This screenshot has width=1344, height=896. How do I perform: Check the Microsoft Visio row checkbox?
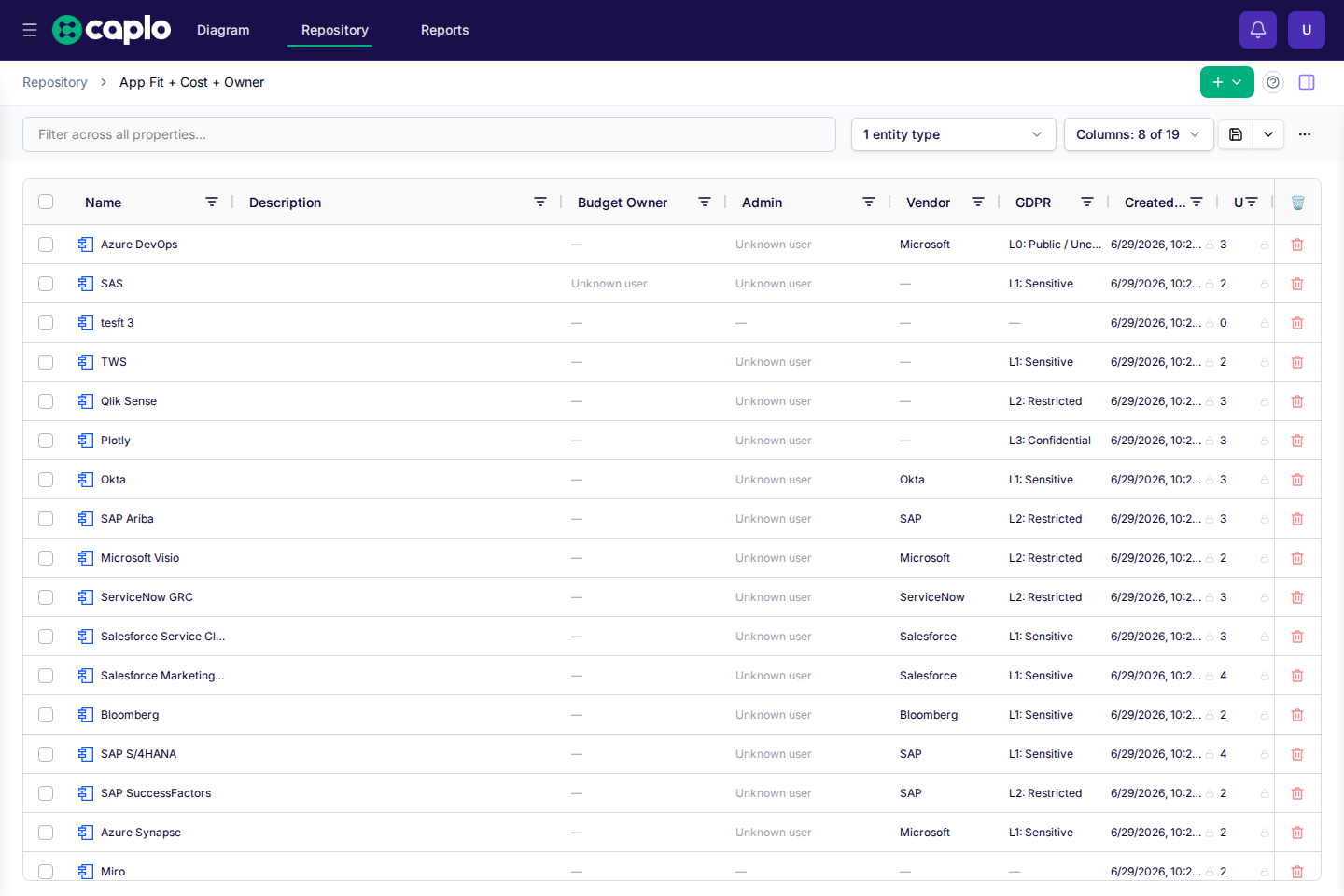(46, 558)
